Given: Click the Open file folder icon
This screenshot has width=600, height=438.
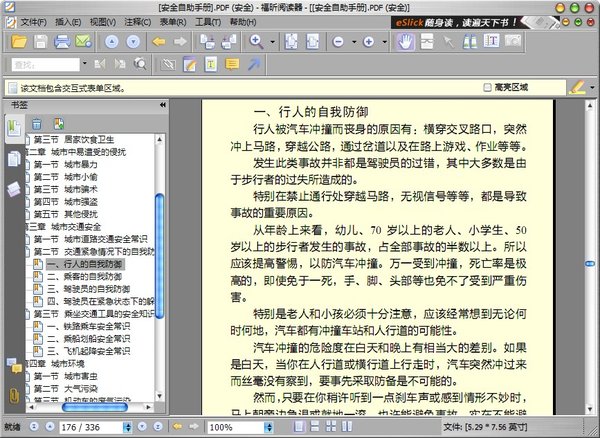Looking at the screenshot, I should click(18, 41).
